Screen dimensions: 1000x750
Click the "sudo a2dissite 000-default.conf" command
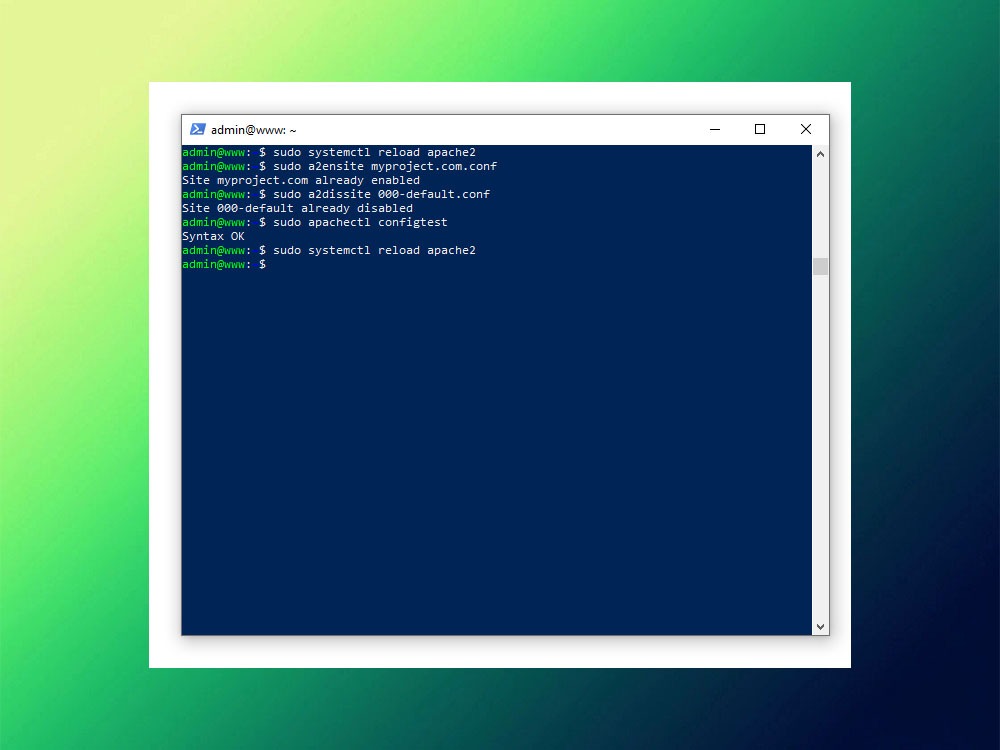381,194
